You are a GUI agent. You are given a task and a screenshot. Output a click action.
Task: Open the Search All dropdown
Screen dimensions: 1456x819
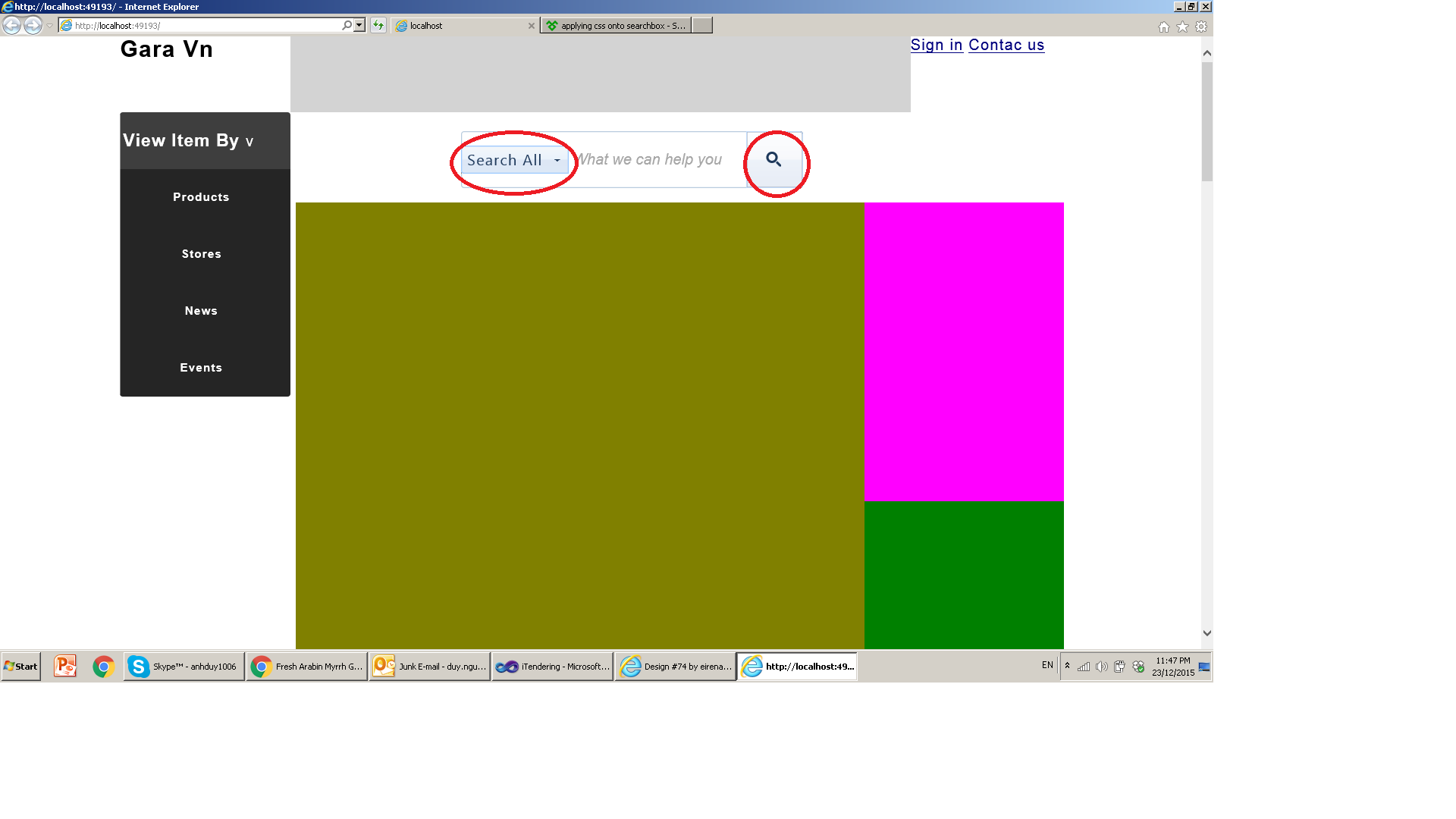coord(514,160)
